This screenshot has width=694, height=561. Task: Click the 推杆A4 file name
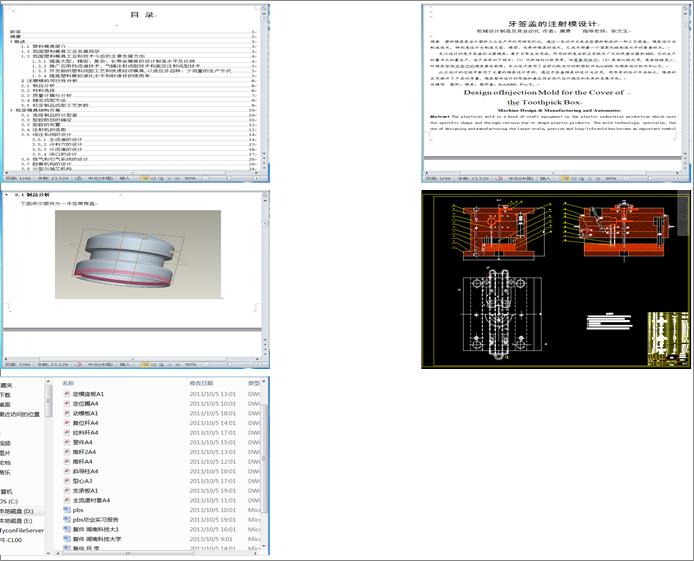point(83,461)
